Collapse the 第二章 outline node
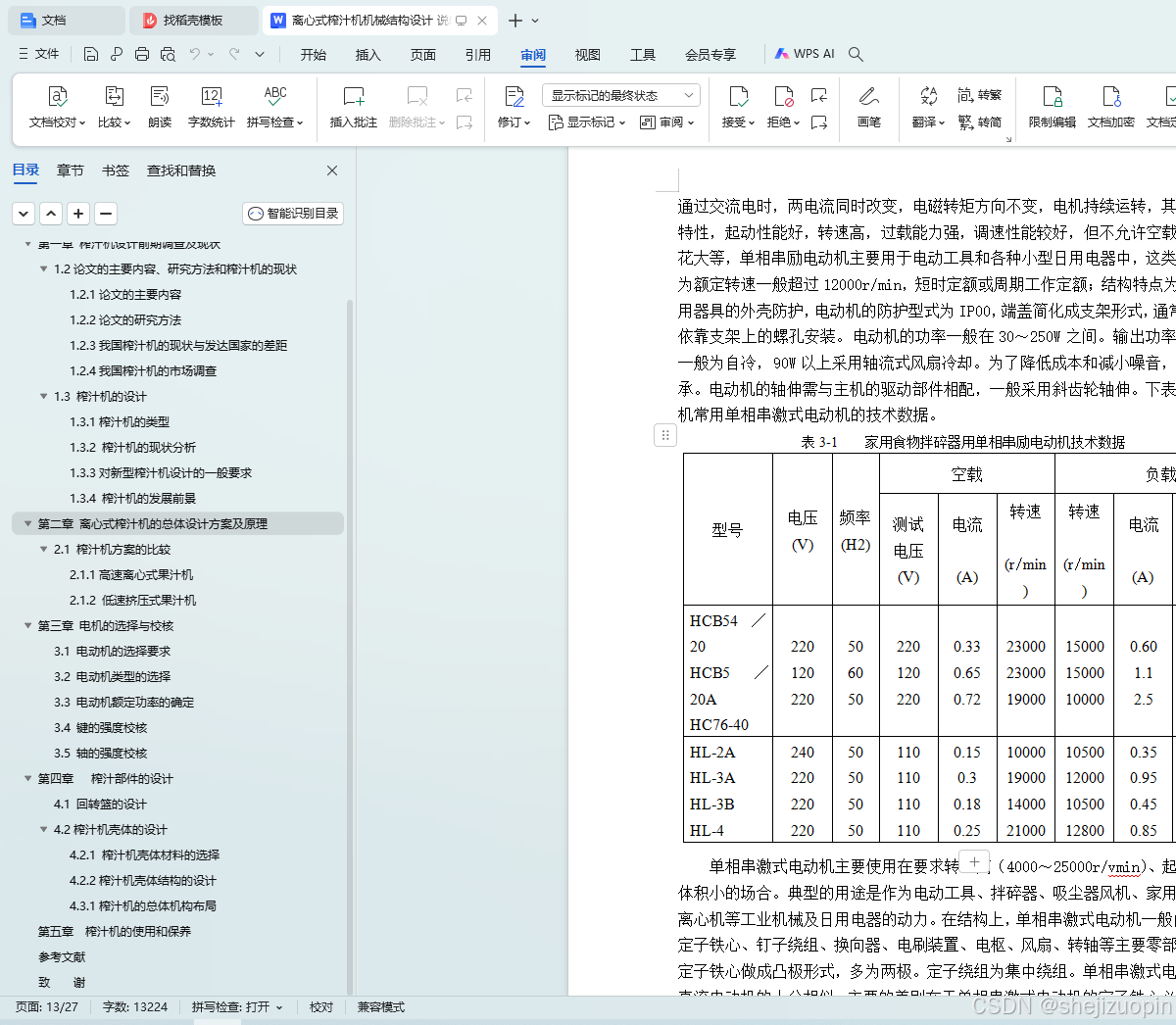1176x1025 pixels. [x=27, y=523]
